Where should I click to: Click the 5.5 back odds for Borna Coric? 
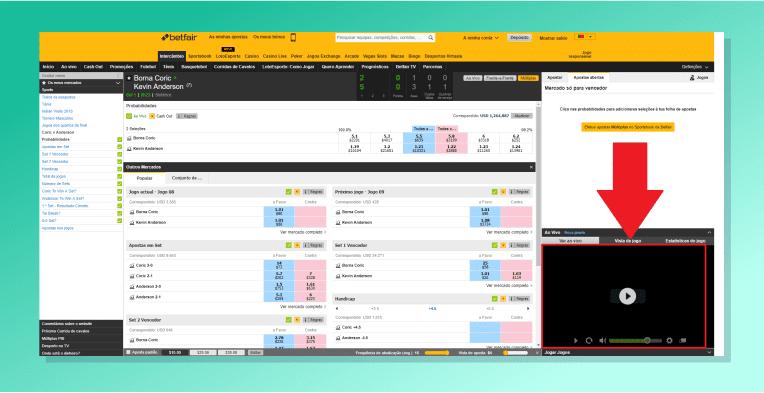[x=419, y=138]
